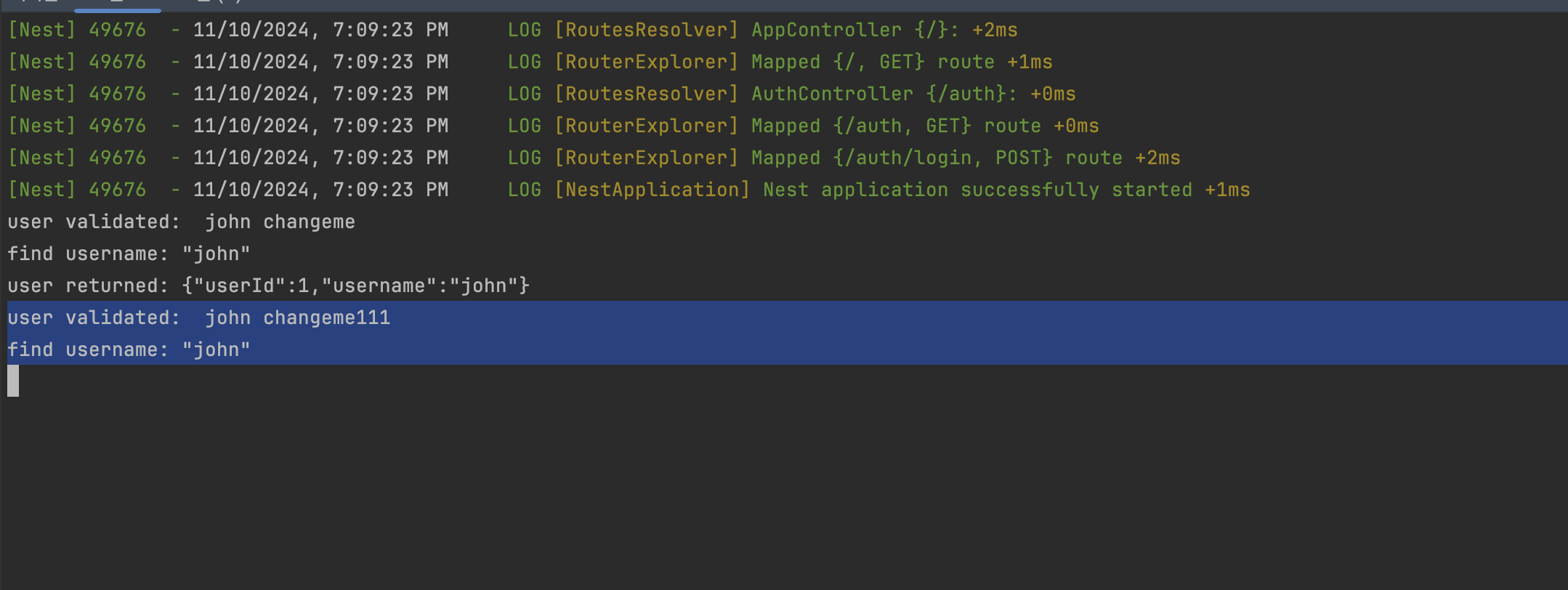1568x590 pixels.
Task: Click the log line containing AppController {/}
Action: click(513, 30)
